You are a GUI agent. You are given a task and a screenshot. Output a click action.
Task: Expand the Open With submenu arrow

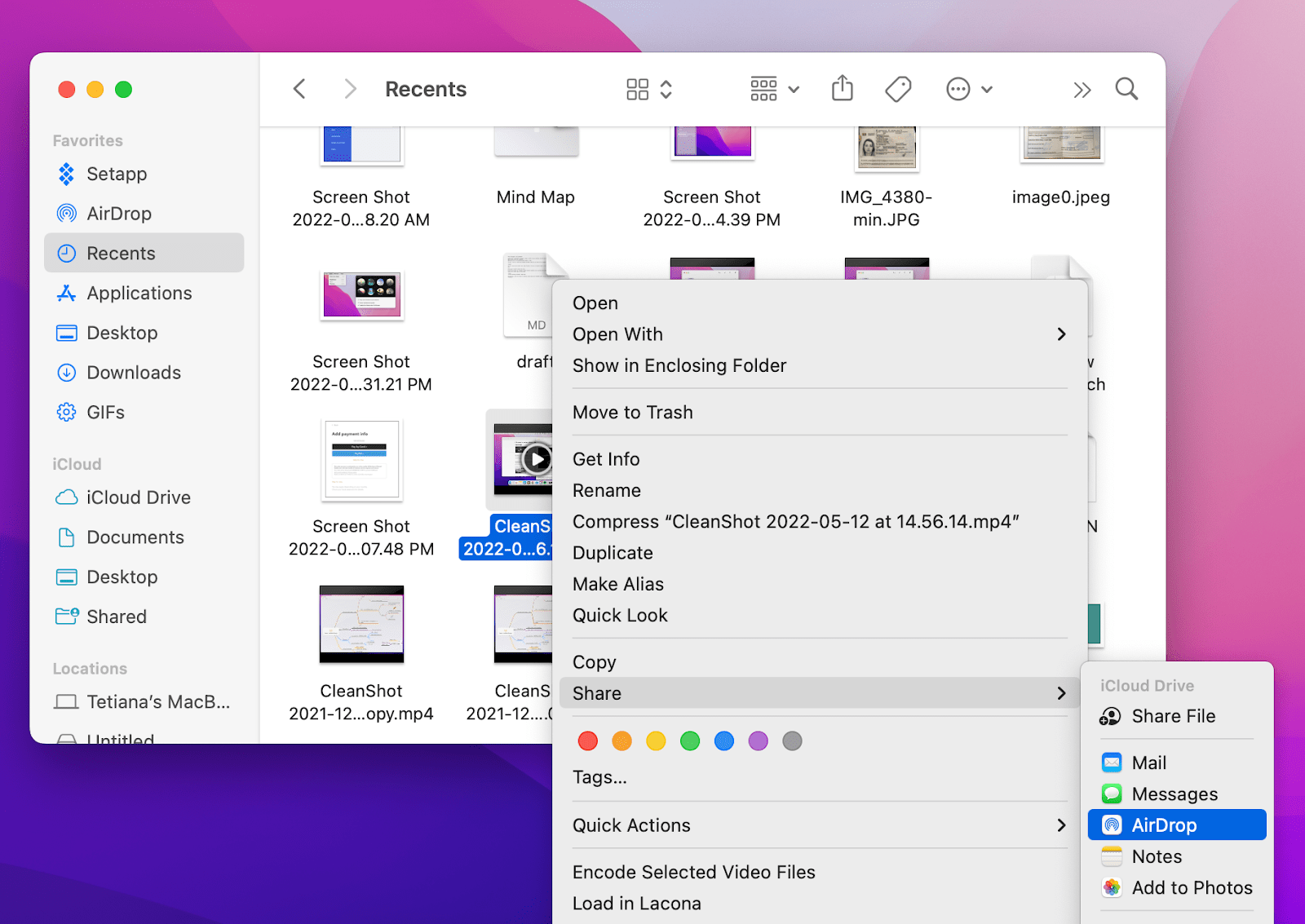1061,334
